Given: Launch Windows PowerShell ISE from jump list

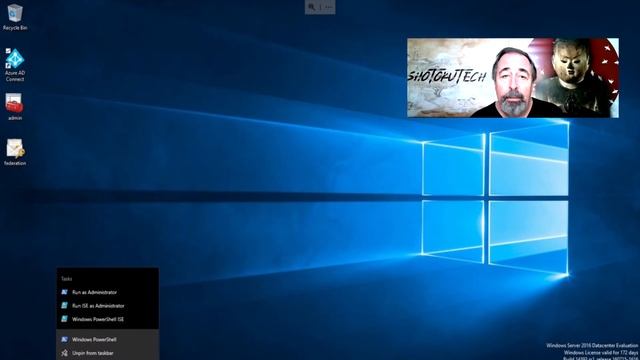Looking at the screenshot, I should pos(107,319).
